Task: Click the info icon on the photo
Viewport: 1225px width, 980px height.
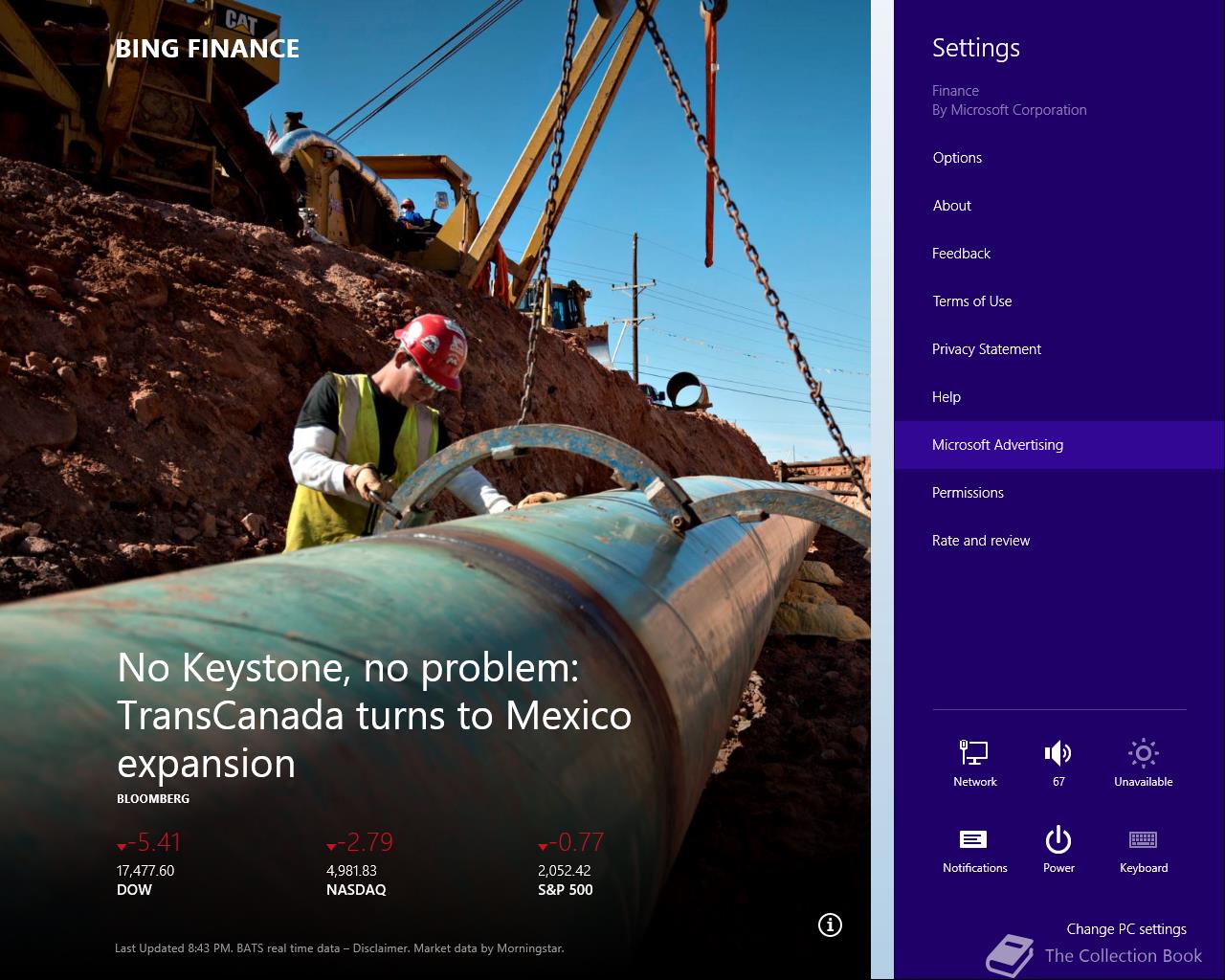Action: (830, 924)
